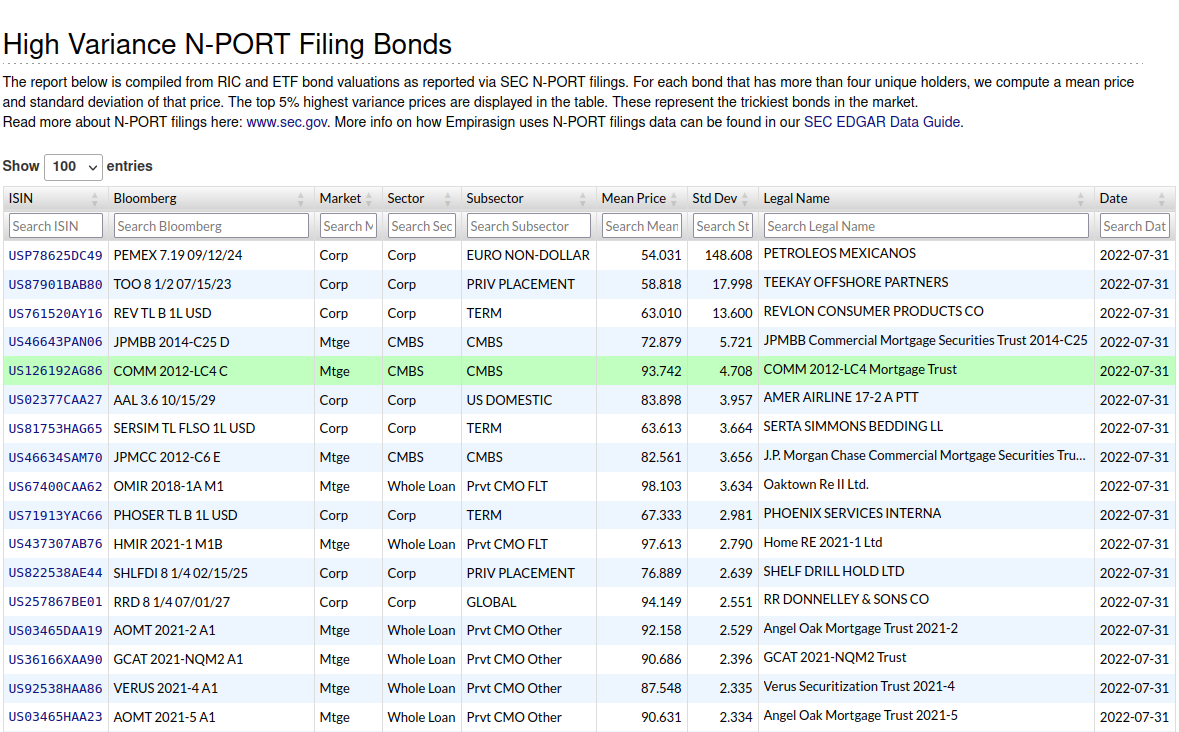The height and width of the screenshot is (732, 1179).
Task: Open the www.sec.gov link
Action: 287,122
